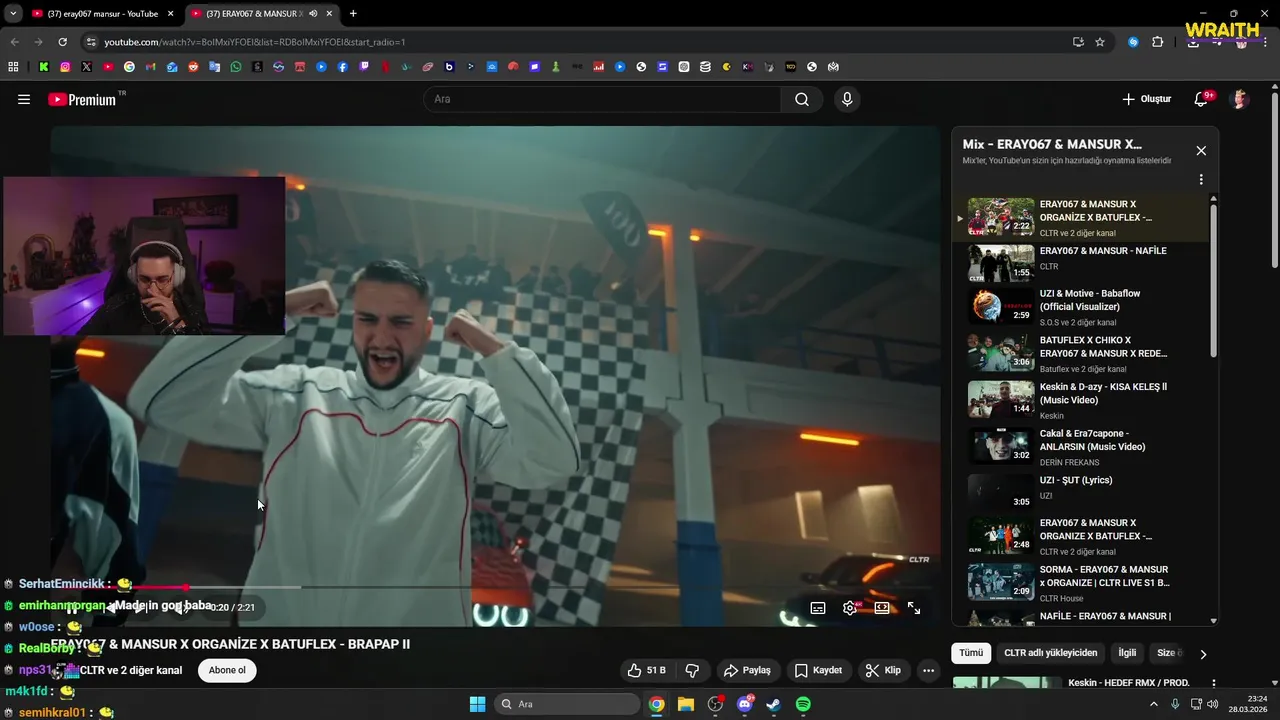Open playlist three-dot options menu

(x=1201, y=180)
